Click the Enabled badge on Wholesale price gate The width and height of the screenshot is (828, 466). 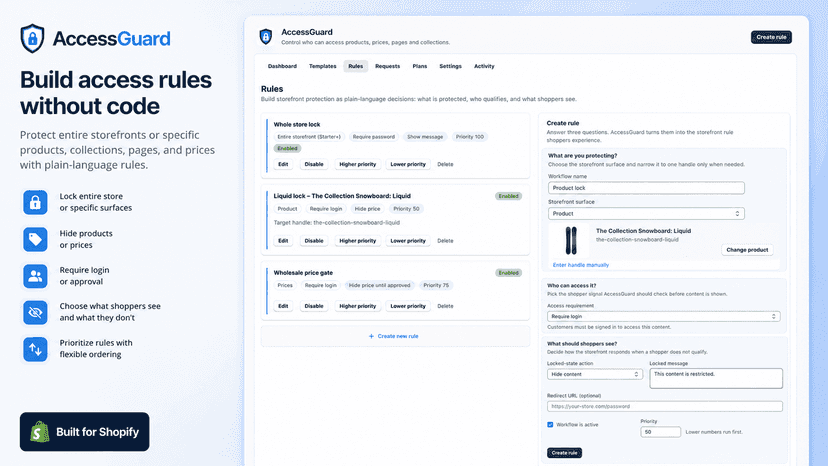pyautogui.click(x=509, y=273)
